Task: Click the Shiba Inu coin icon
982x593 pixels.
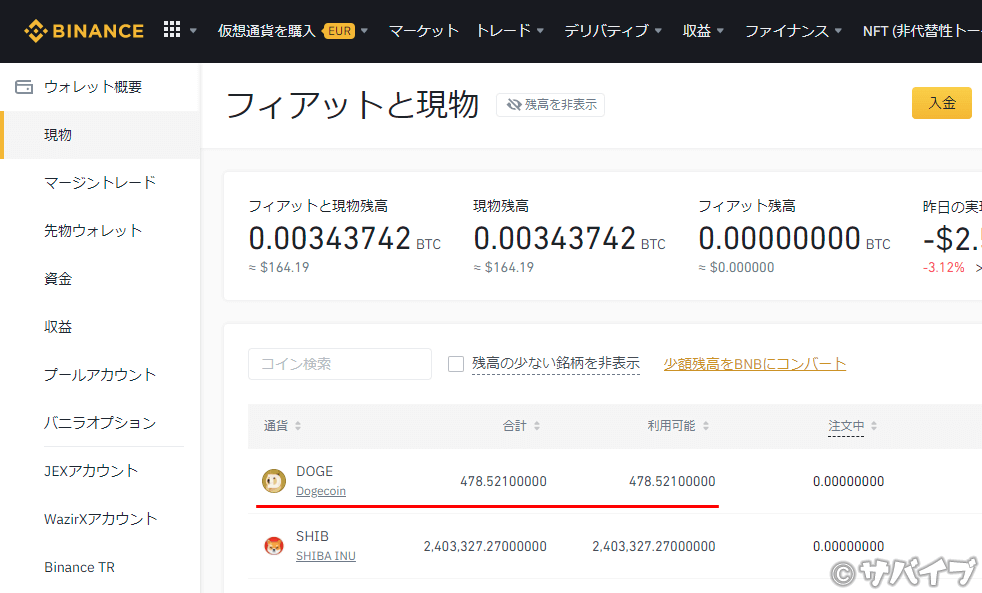Action: [x=274, y=546]
